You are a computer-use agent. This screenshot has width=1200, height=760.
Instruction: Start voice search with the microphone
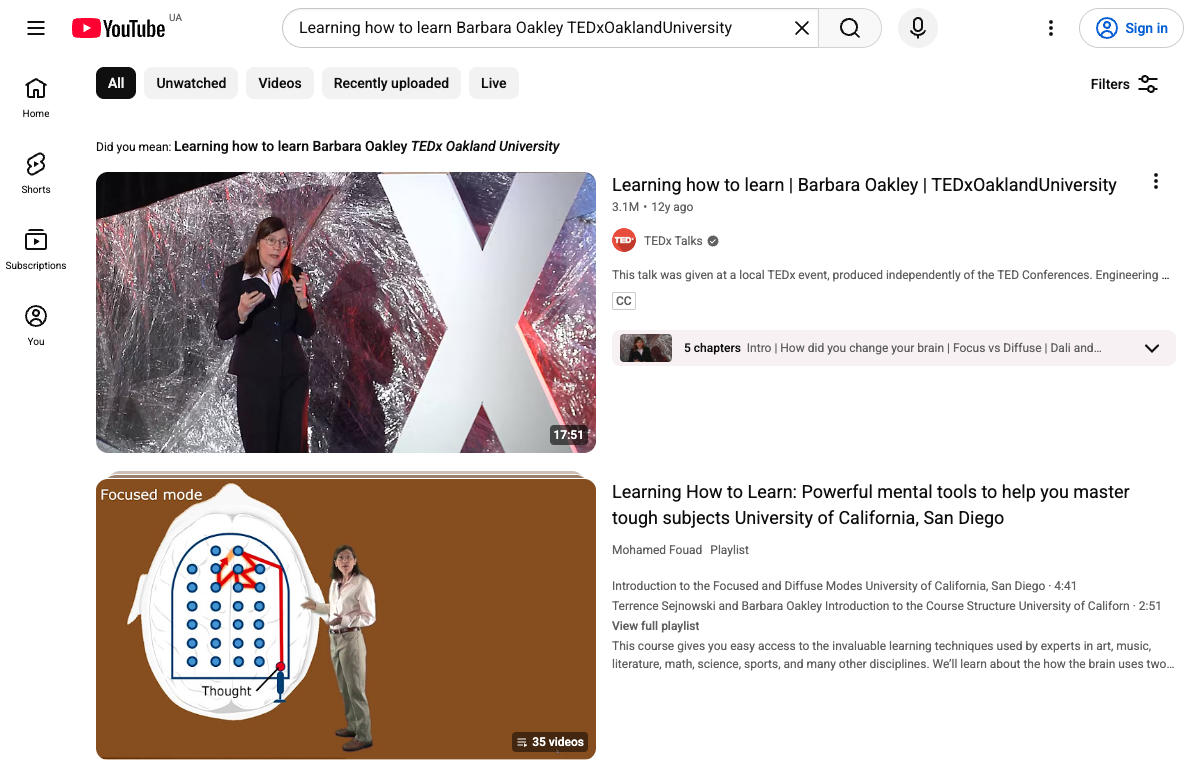(918, 28)
